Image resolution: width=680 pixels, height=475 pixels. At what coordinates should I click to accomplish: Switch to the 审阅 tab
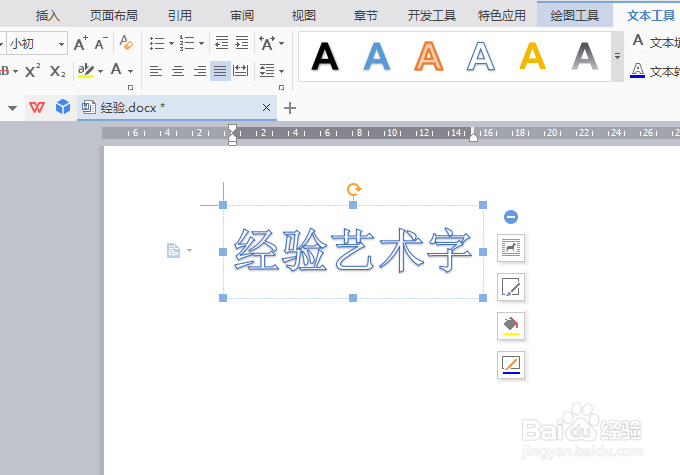pyautogui.click(x=242, y=16)
